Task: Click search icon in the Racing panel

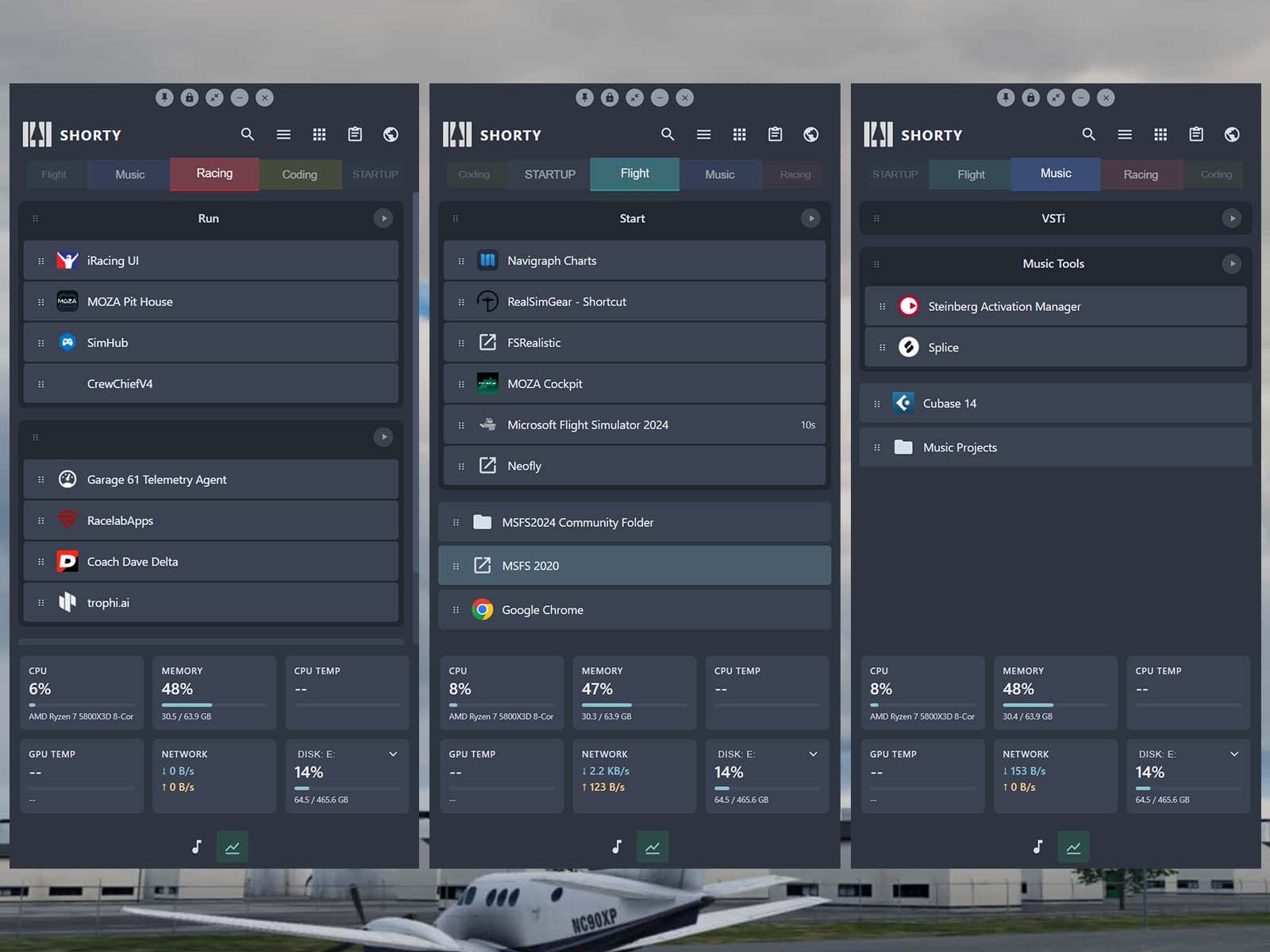Action: pyautogui.click(x=248, y=135)
